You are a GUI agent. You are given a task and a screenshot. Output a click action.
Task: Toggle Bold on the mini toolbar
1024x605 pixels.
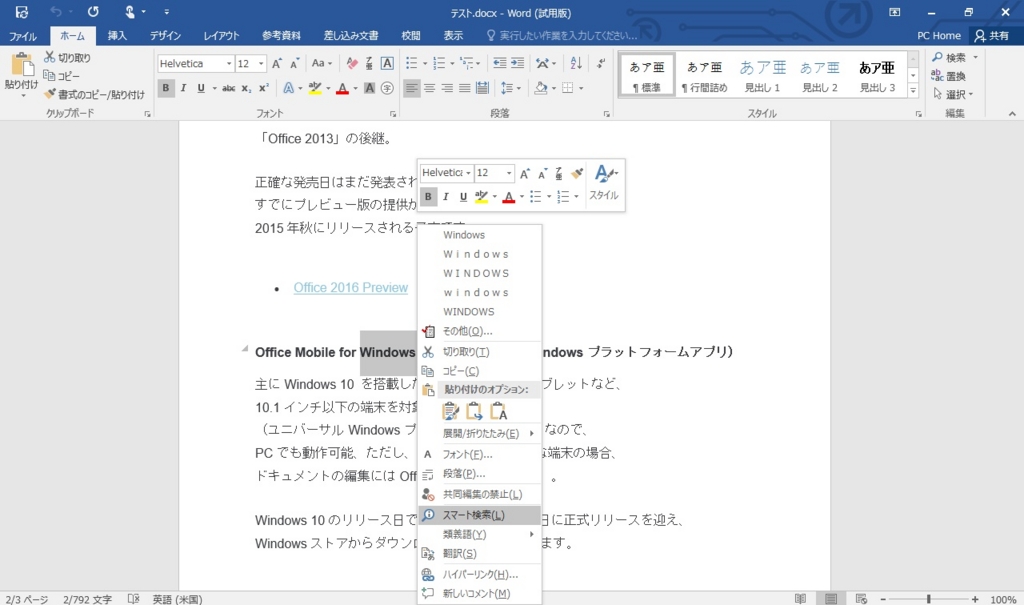click(428, 197)
